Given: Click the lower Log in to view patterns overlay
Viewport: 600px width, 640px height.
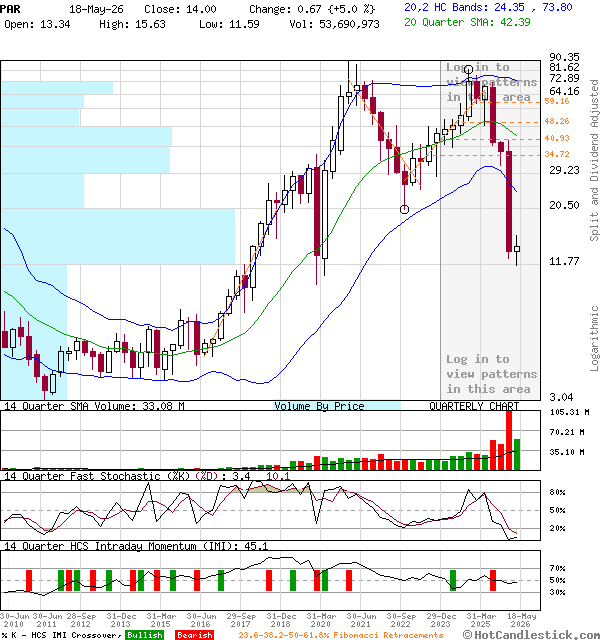Looking at the screenshot, I should point(491,374).
